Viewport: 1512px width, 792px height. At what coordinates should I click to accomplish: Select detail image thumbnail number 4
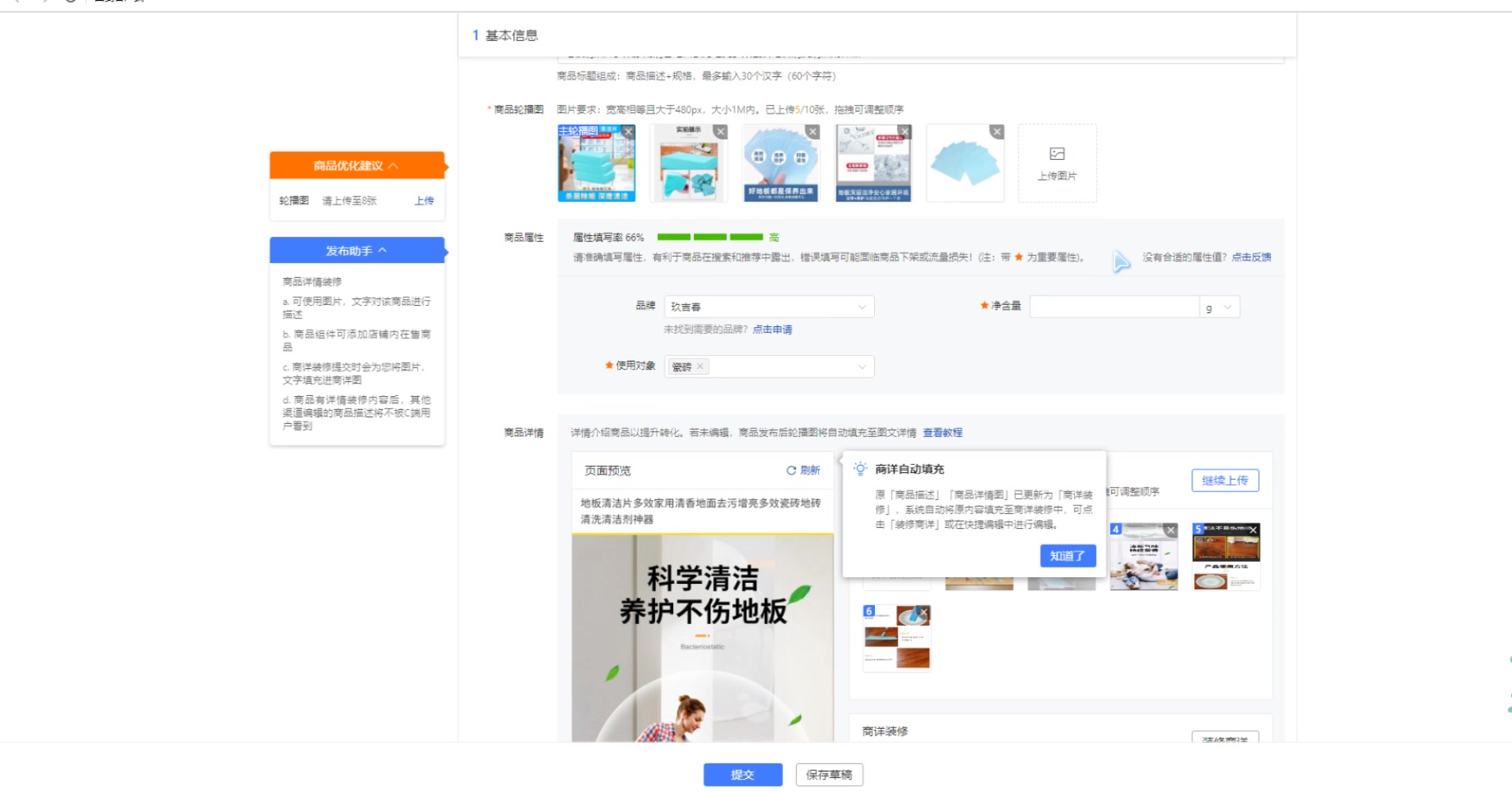click(1143, 557)
